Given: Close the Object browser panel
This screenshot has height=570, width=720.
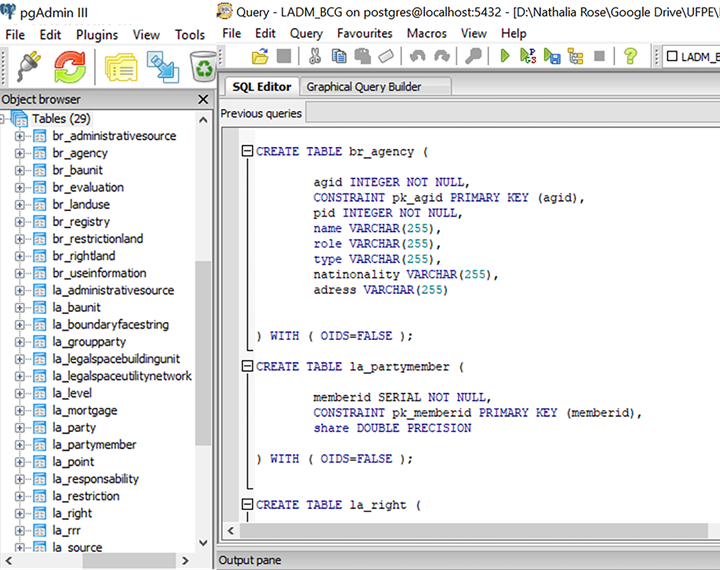Looking at the screenshot, I should click(x=204, y=99).
